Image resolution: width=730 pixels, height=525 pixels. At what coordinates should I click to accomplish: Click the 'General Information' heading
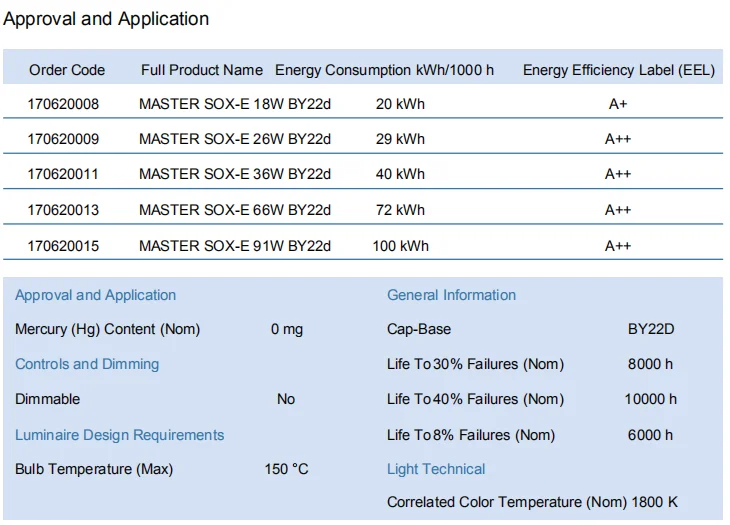click(452, 295)
